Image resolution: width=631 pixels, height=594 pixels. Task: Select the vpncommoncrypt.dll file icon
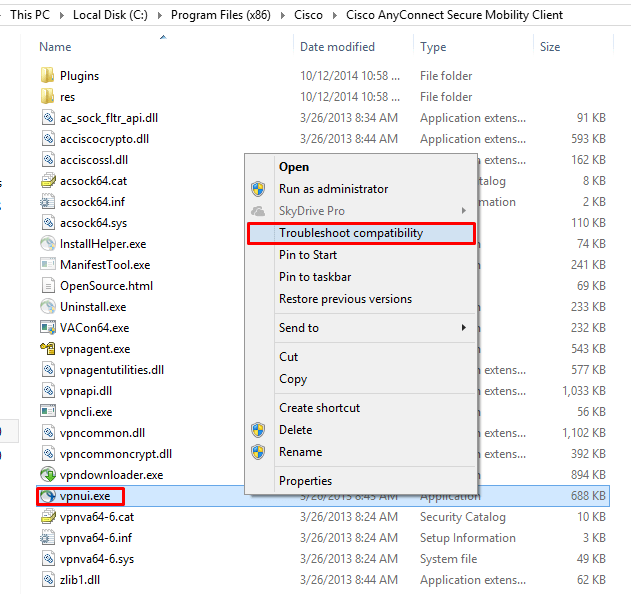[x=48, y=454]
